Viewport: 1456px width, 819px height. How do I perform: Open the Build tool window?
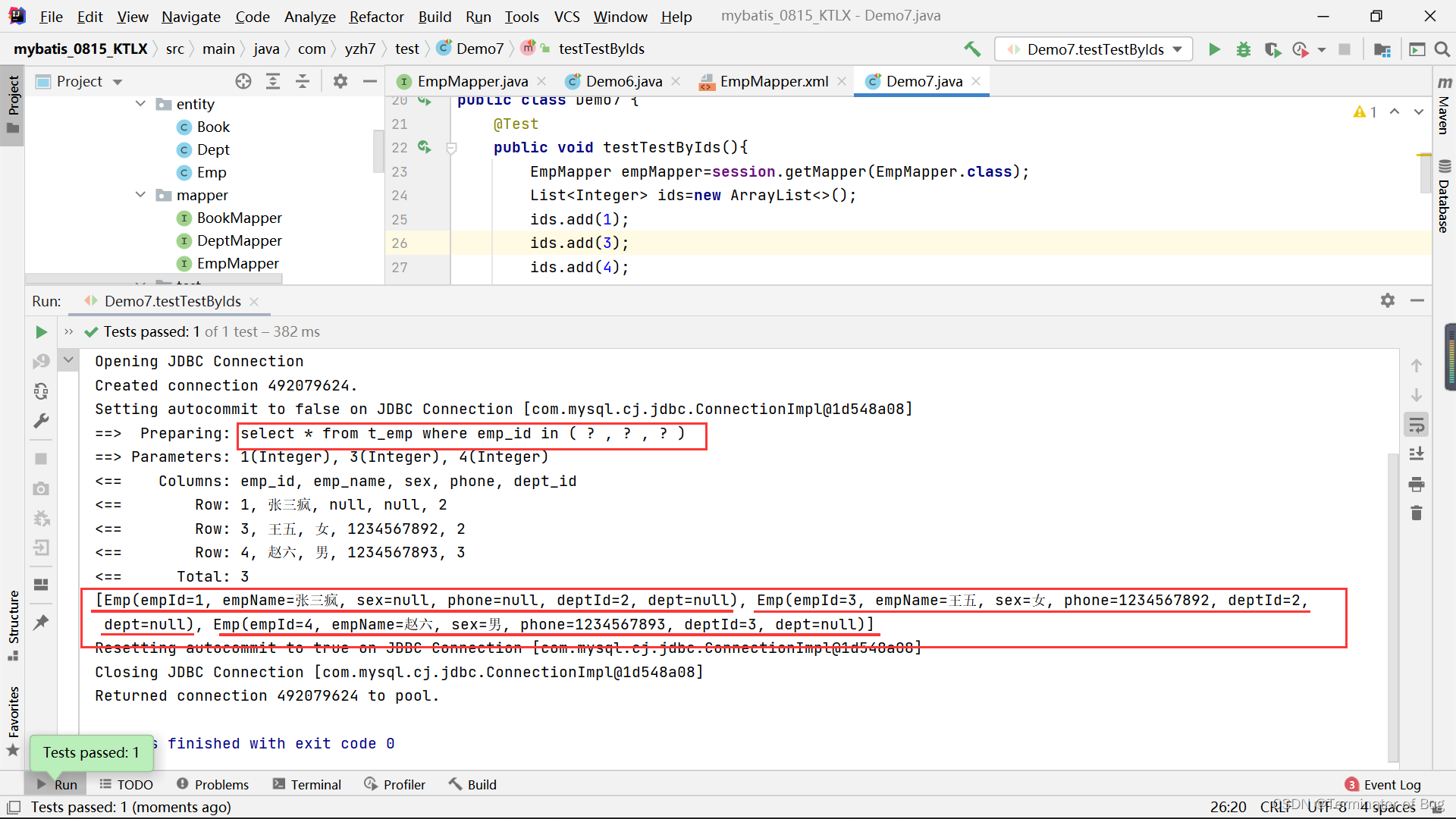coord(472,784)
